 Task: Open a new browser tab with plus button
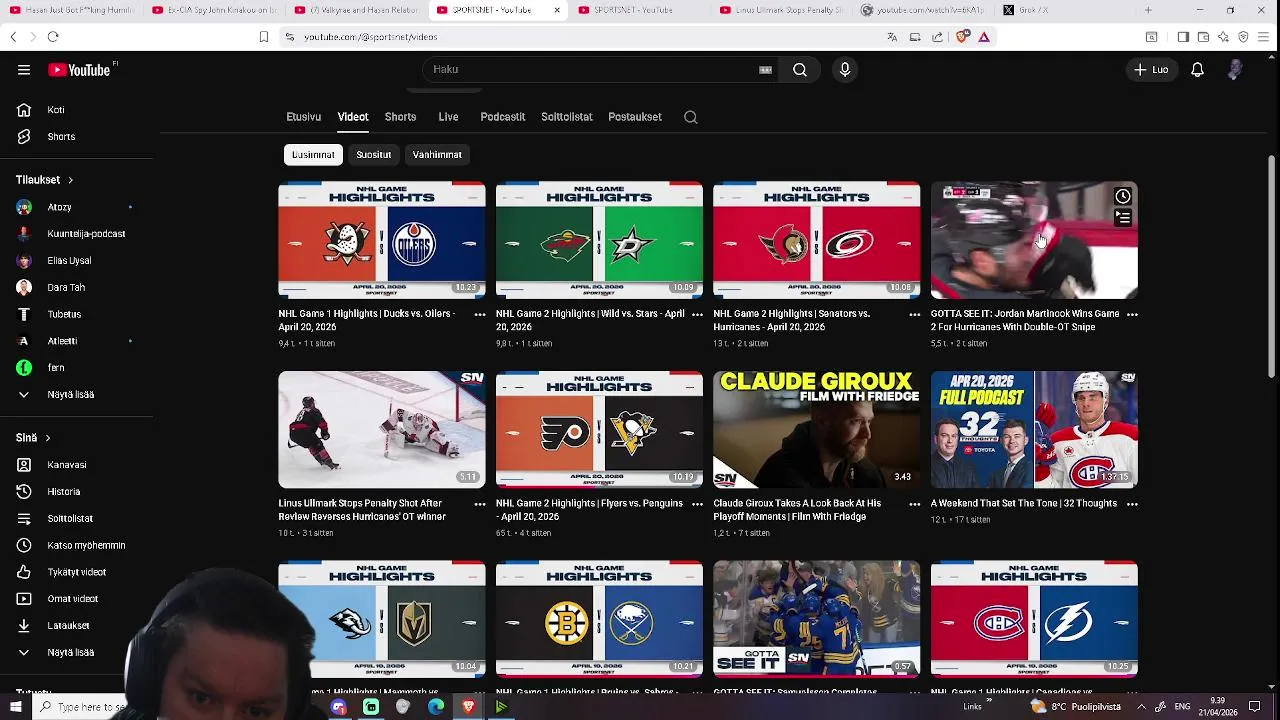1148,10
